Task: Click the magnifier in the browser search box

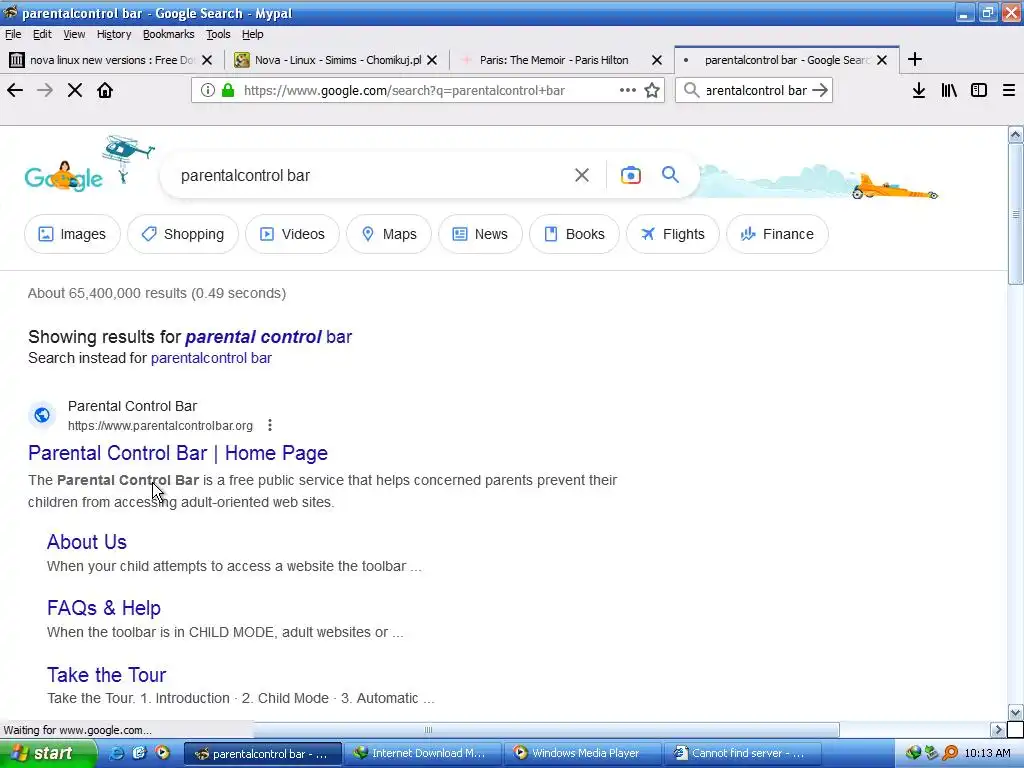Action: click(692, 90)
